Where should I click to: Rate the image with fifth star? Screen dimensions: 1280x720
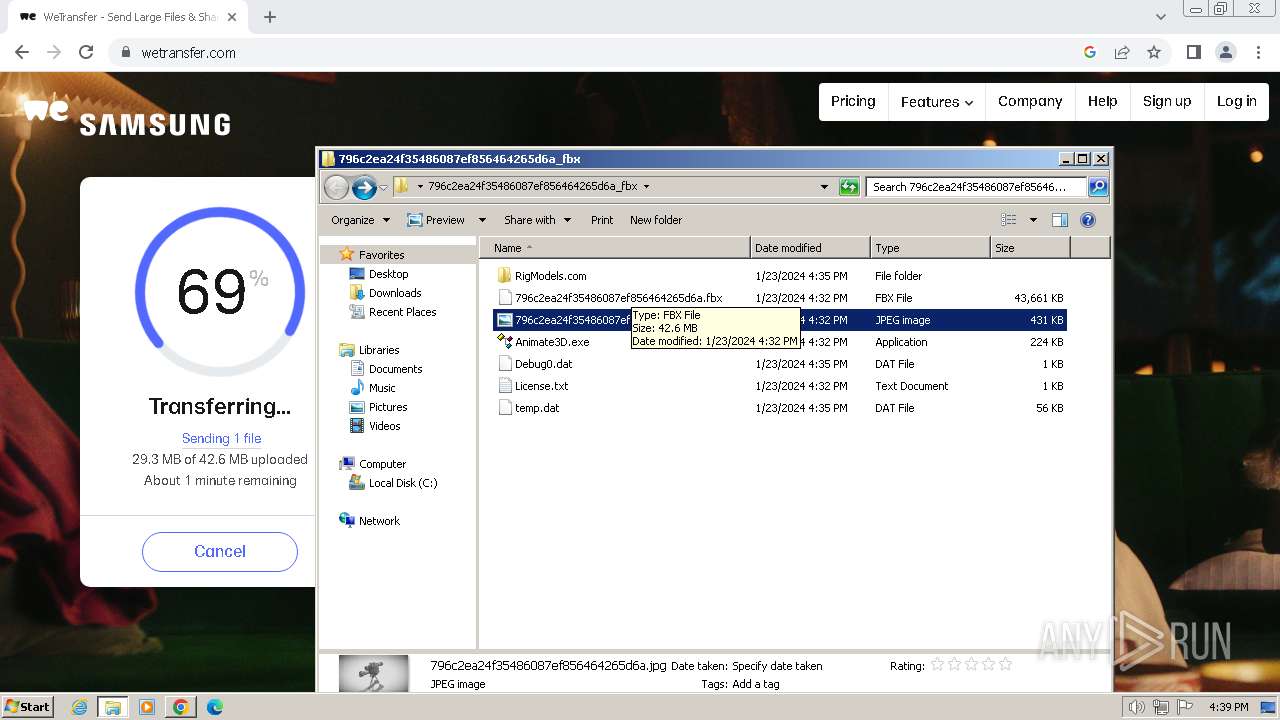[1005, 664]
